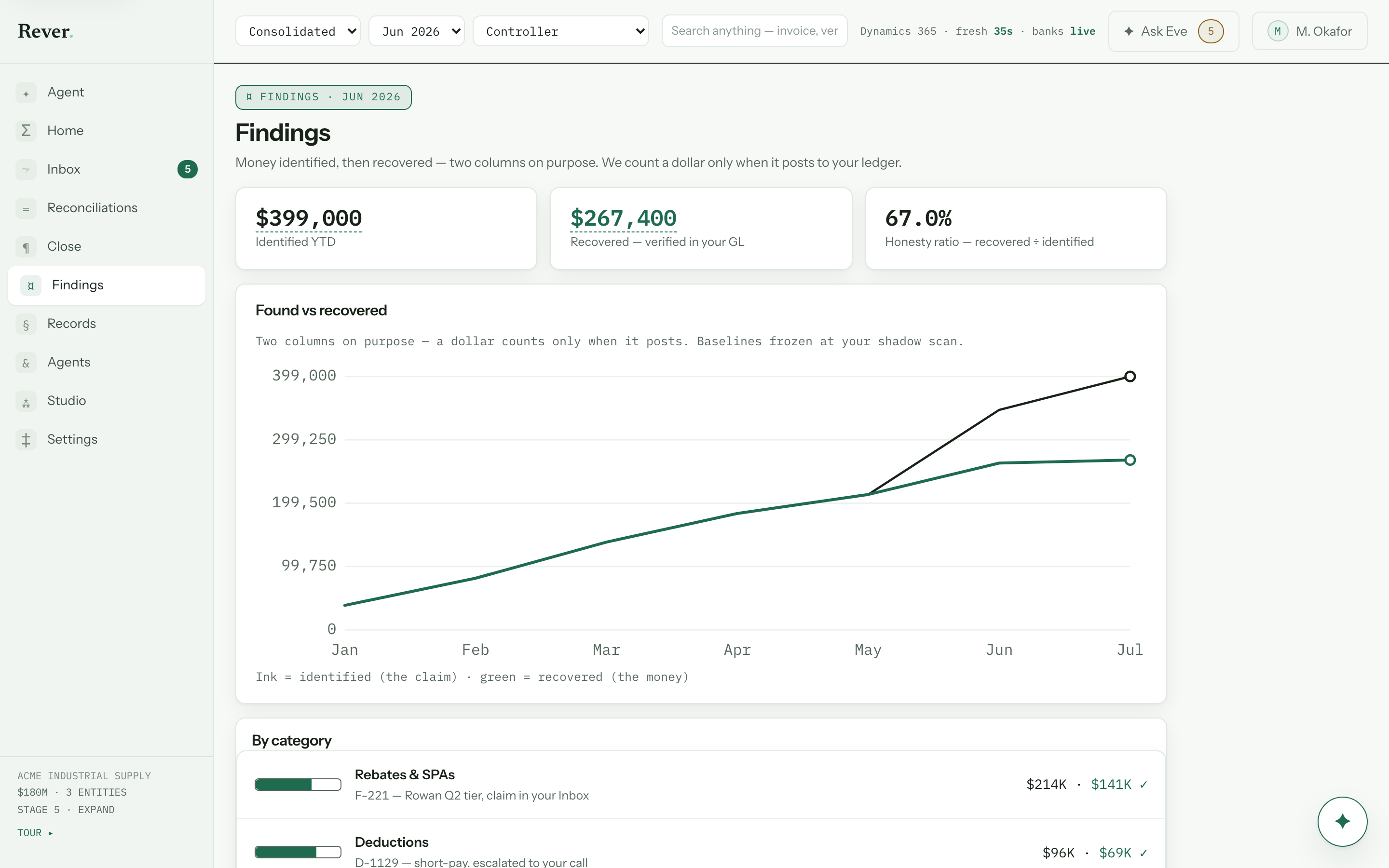Click the identified line's end marker

(1130, 377)
